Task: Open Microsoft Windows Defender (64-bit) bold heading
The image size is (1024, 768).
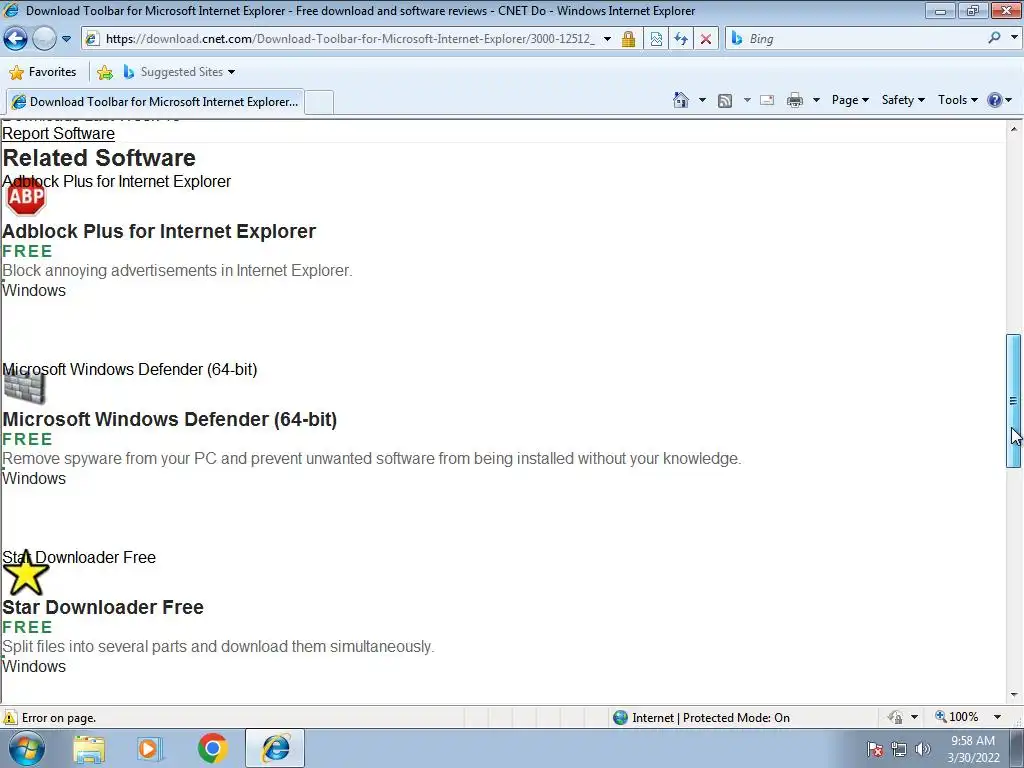Action: [170, 419]
